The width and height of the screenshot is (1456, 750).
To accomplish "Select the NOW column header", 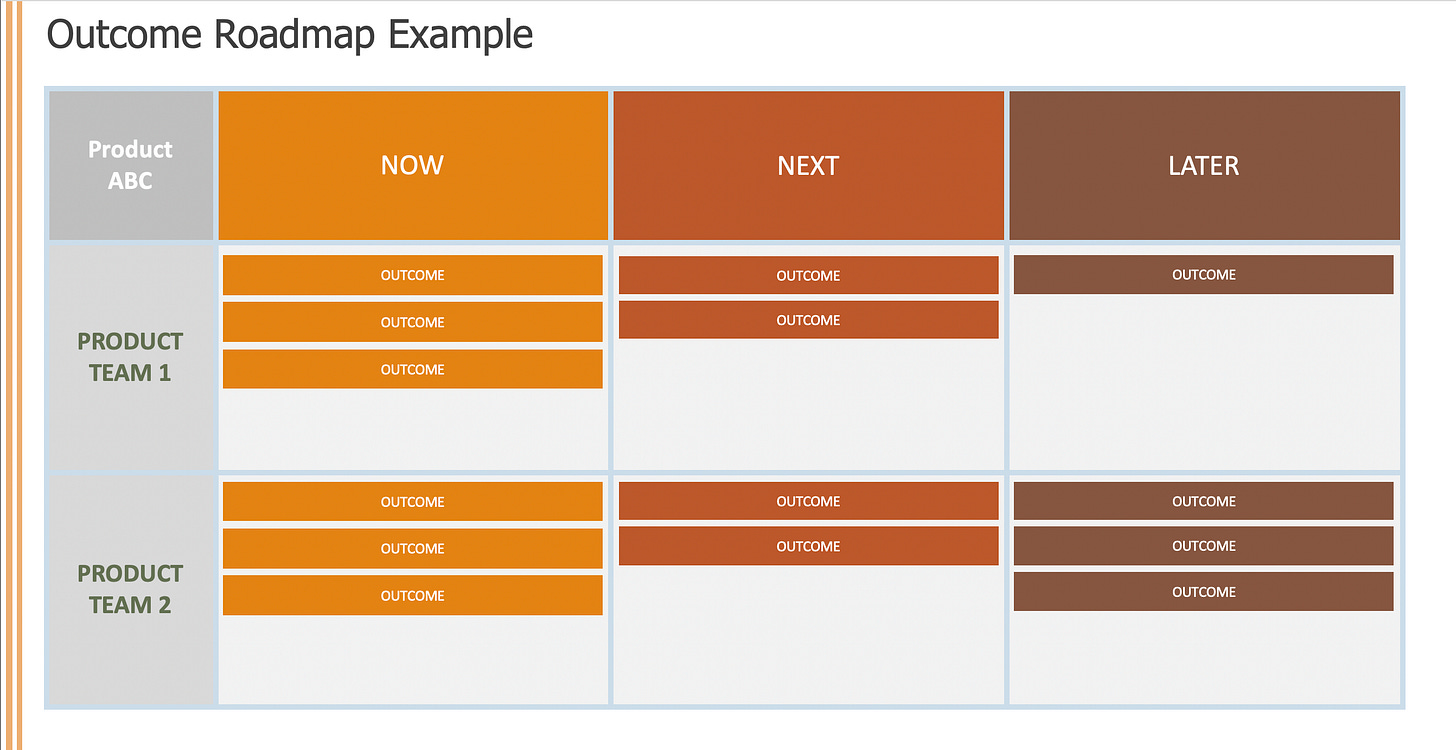I will point(413,165).
